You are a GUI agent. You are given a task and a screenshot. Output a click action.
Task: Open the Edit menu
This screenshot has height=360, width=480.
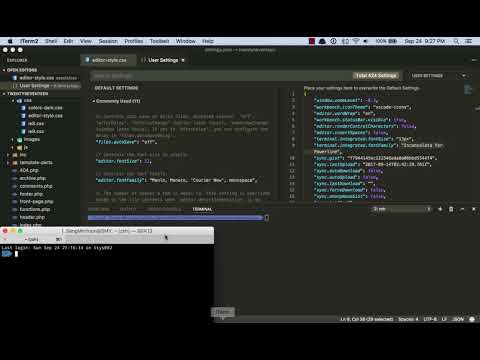coord(68,41)
